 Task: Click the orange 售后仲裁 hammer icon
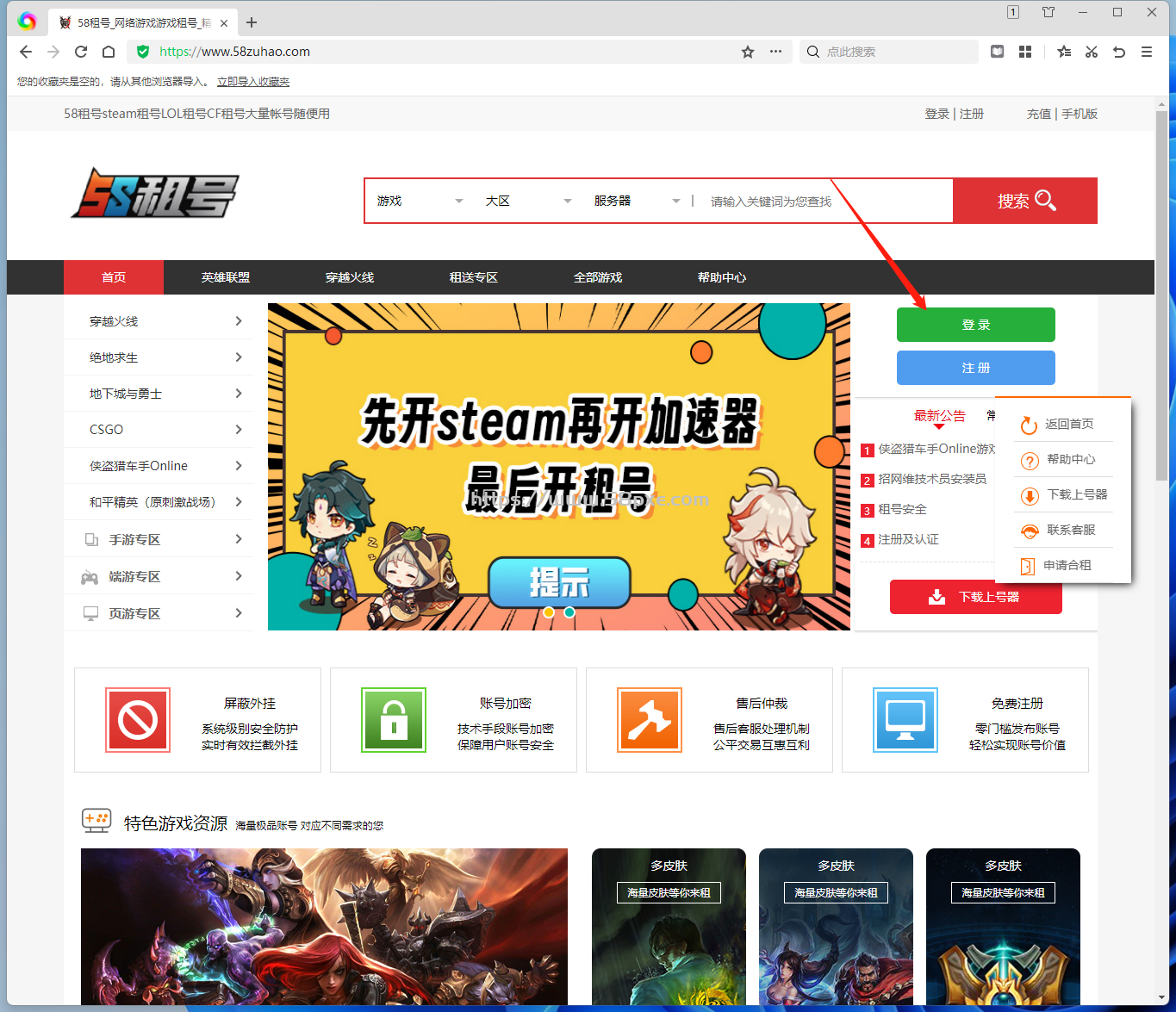click(650, 720)
